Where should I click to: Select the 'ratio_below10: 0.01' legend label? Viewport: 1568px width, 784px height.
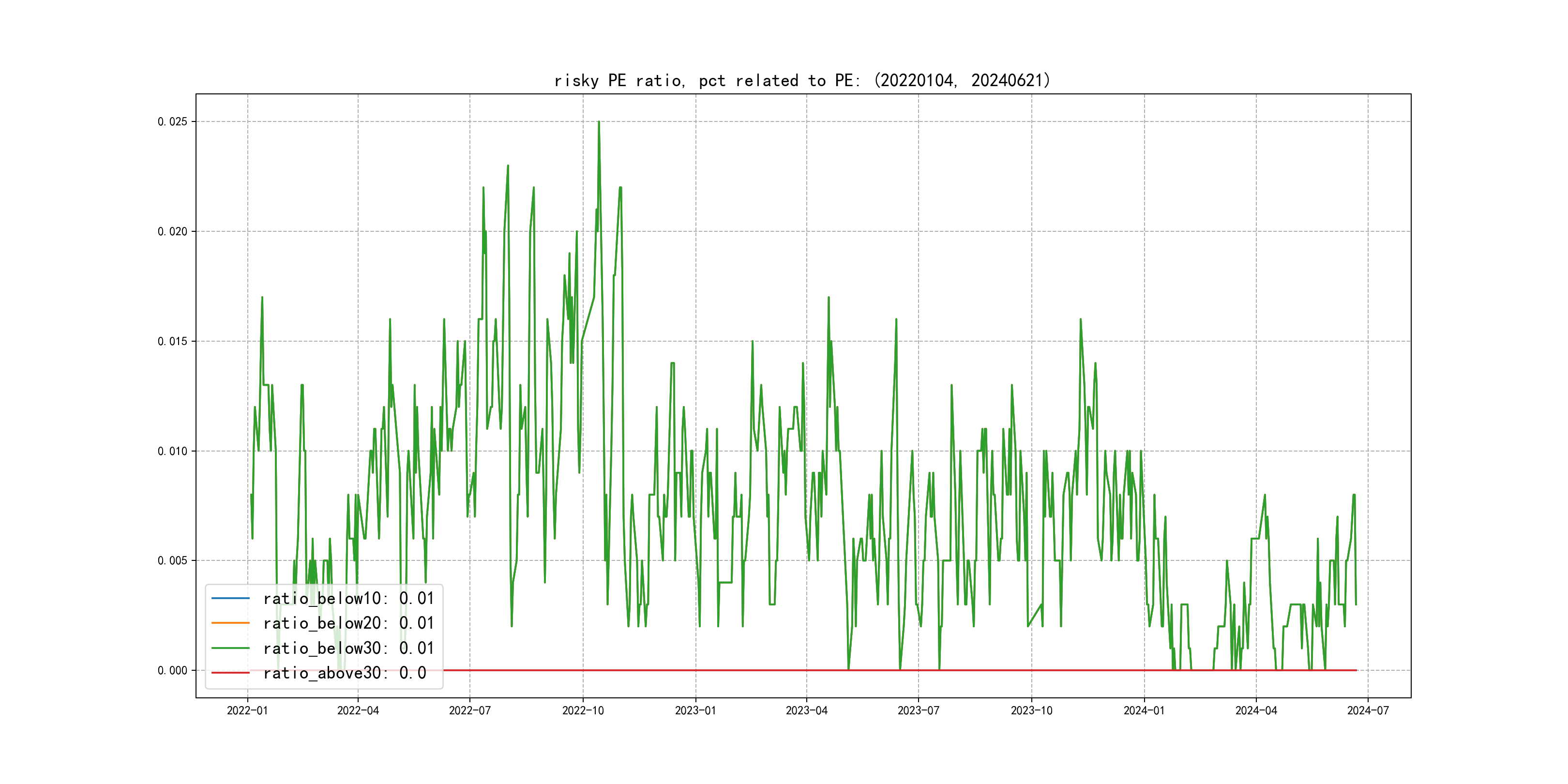click(348, 598)
